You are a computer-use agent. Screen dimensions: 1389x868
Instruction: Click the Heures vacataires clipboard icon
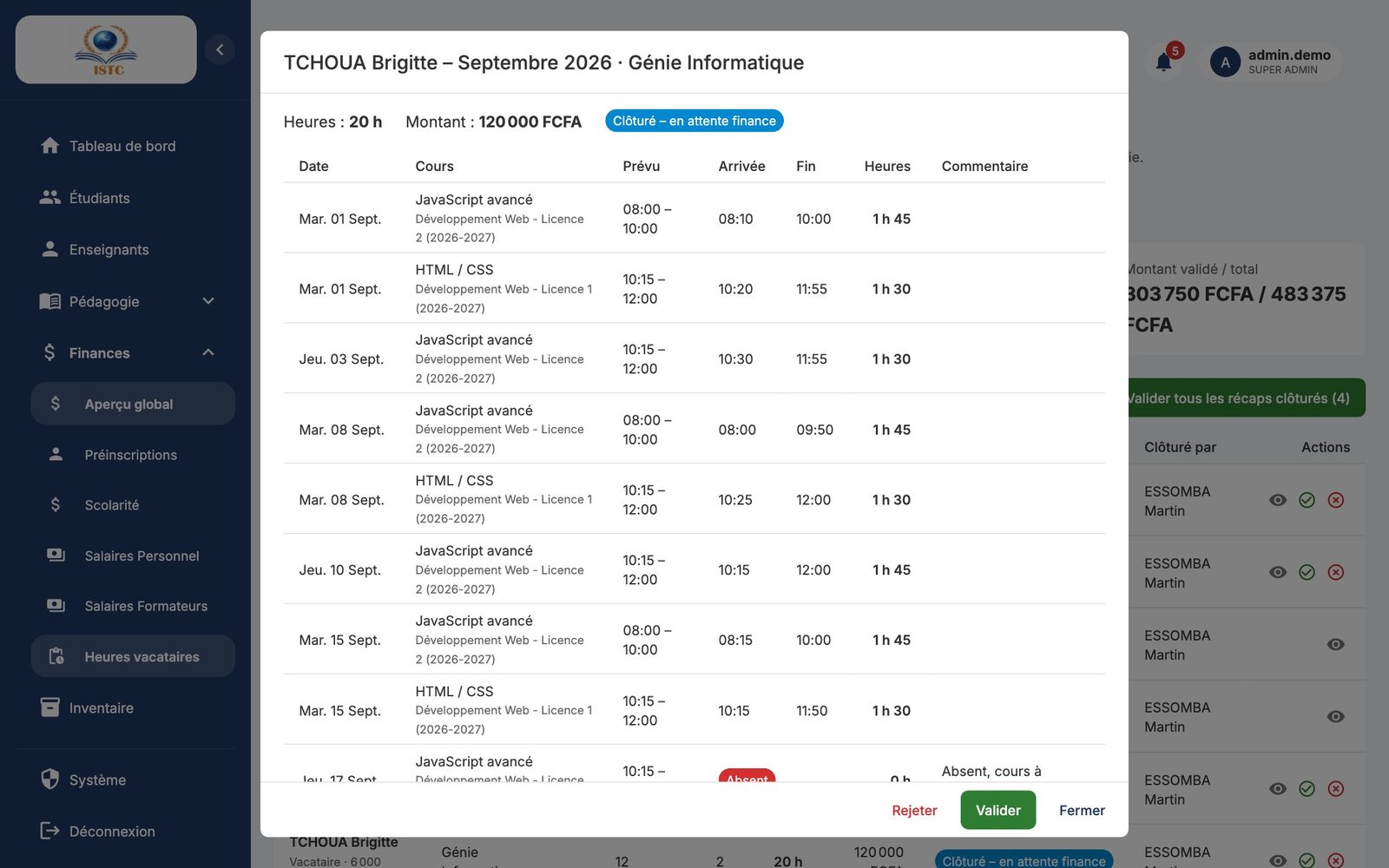pos(56,656)
